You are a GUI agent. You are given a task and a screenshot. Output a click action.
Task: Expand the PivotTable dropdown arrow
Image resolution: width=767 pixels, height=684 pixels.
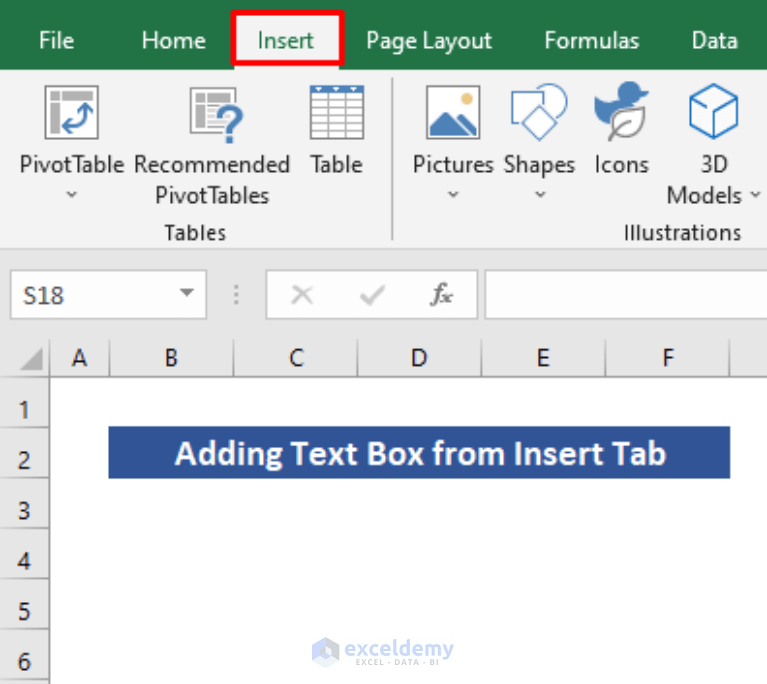[x=71, y=195]
